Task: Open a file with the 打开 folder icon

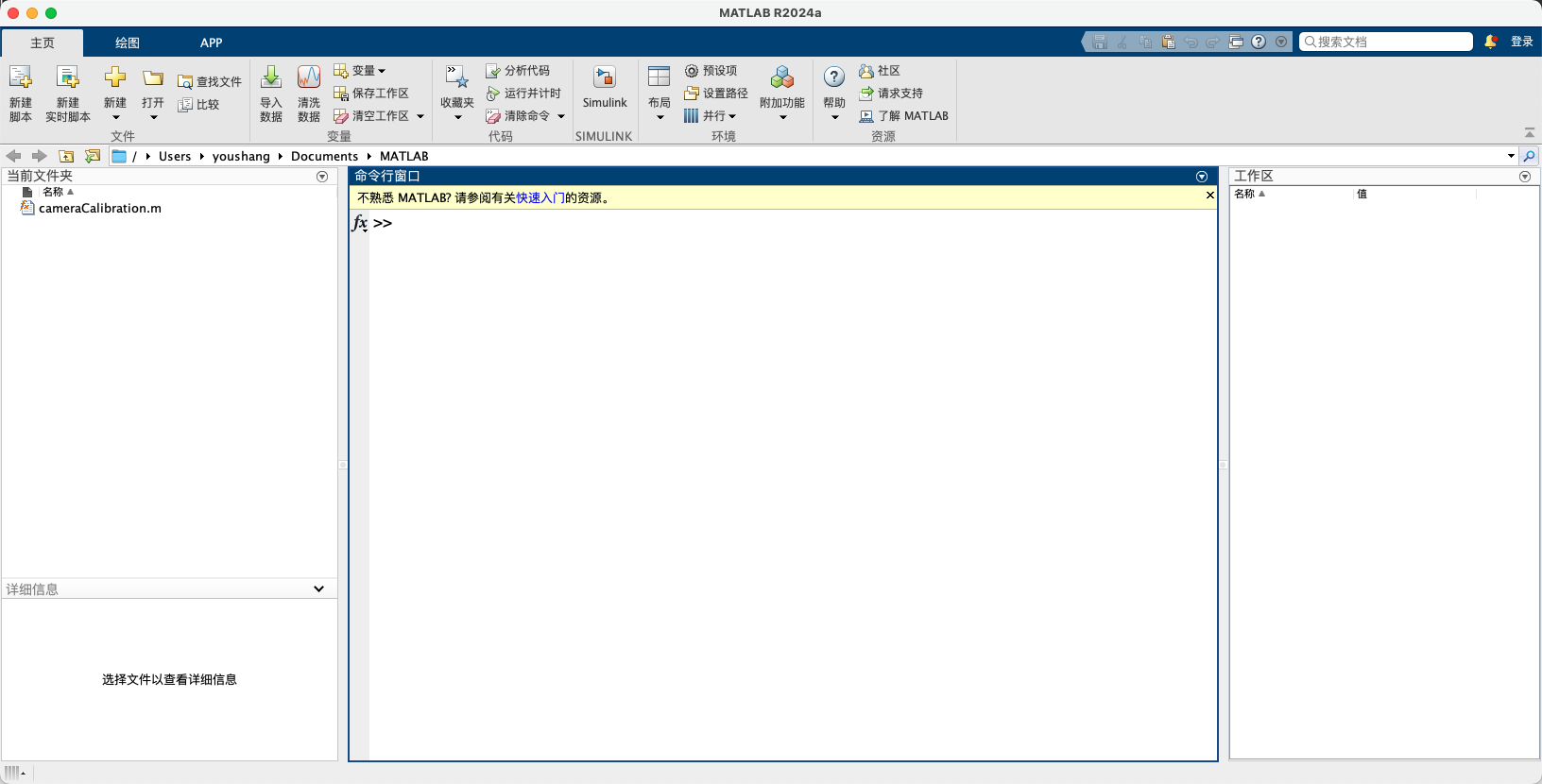Action: pyautogui.click(x=153, y=77)
